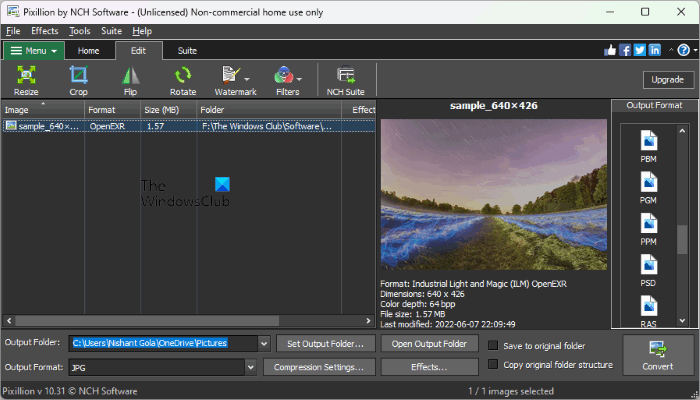700x400 pixels.
Task: Open the Resize tool
Action: click(26, 80)
